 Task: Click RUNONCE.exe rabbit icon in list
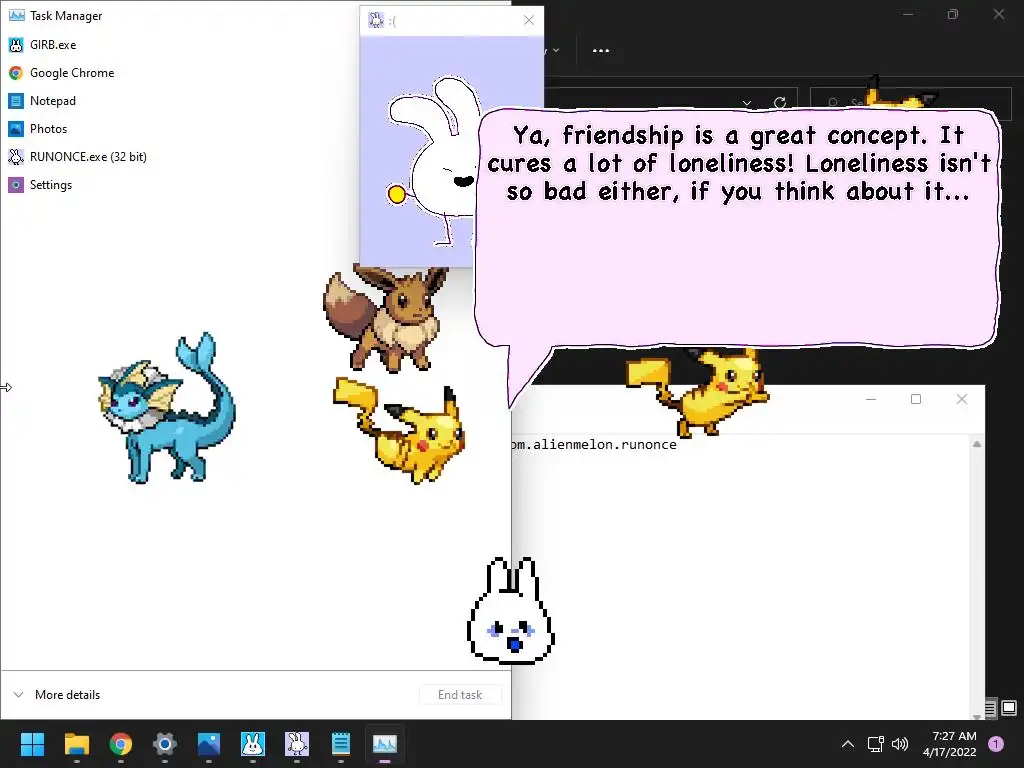point(16,157)
